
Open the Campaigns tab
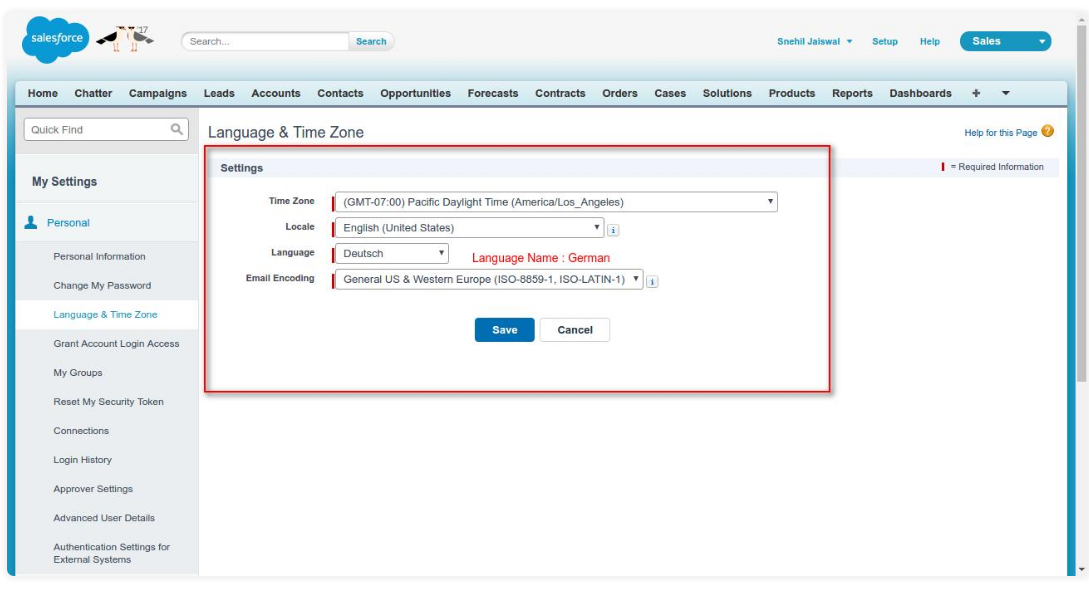pos(158,93)
